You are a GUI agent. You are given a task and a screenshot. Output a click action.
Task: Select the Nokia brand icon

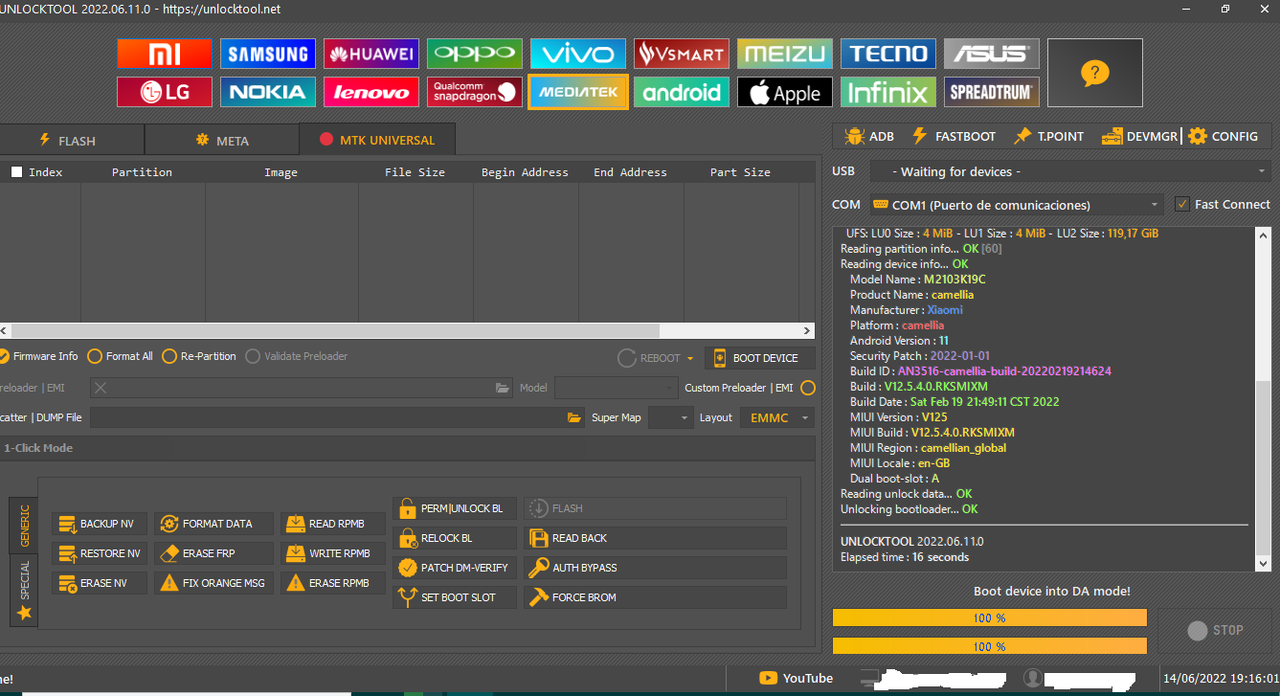pos(268,92)
